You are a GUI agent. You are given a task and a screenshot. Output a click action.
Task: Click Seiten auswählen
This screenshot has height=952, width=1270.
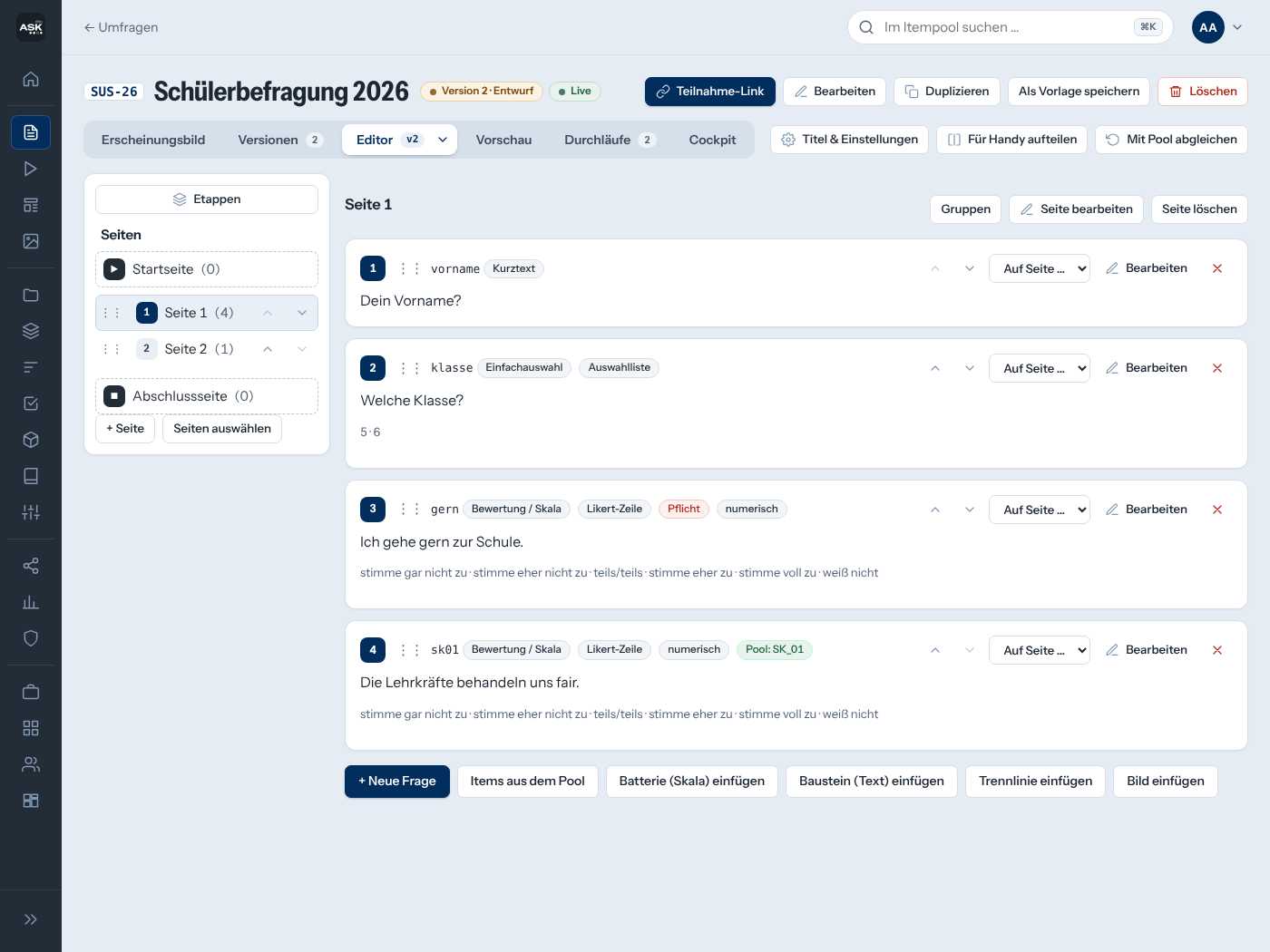click(x=222, y=429)
